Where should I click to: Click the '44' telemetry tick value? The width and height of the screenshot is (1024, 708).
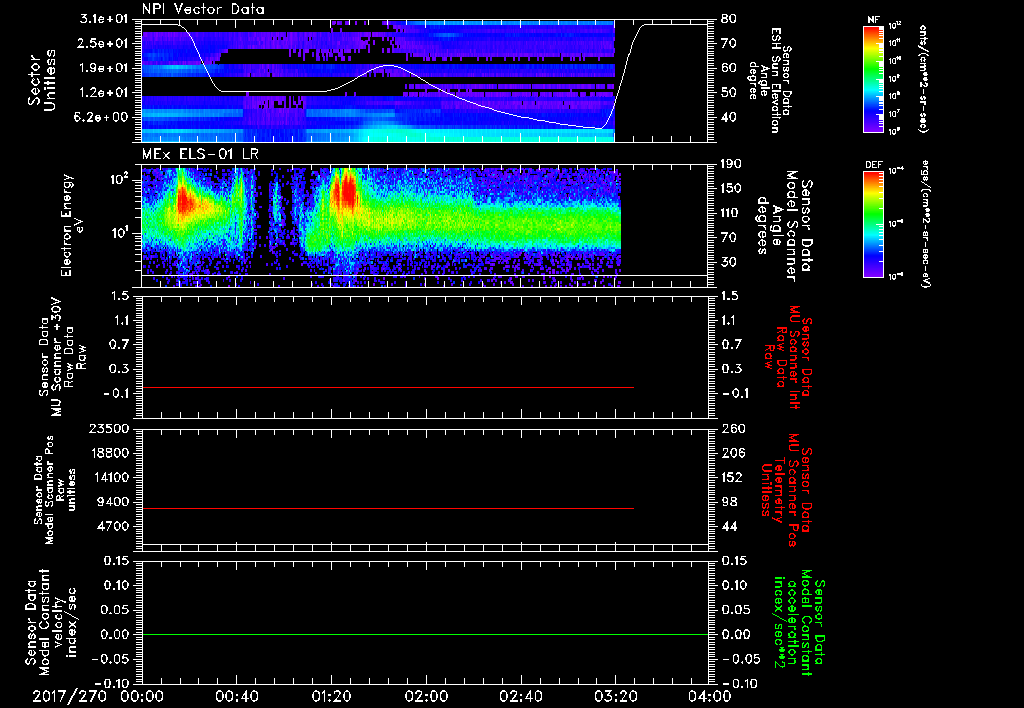pyautogui.click(x=728, y=526)
